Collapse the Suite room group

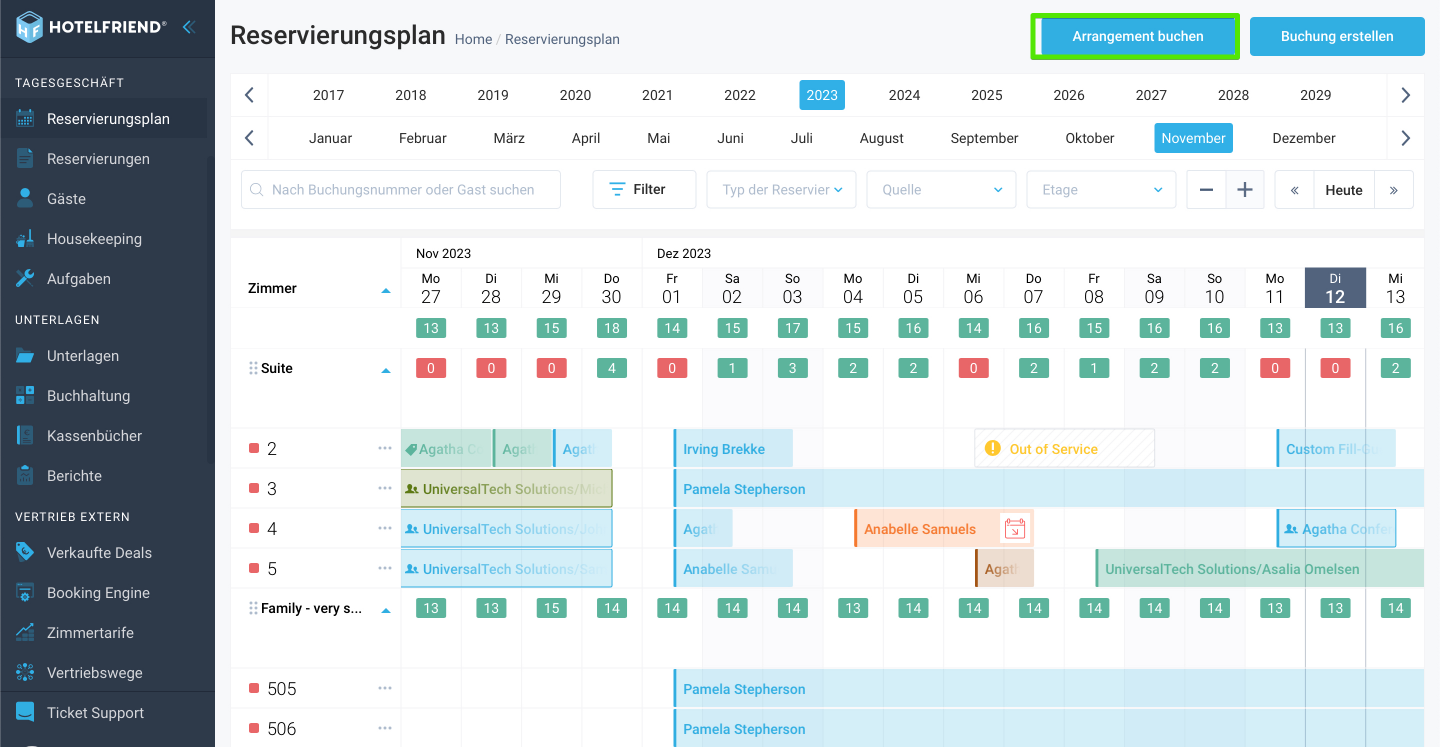386,370
